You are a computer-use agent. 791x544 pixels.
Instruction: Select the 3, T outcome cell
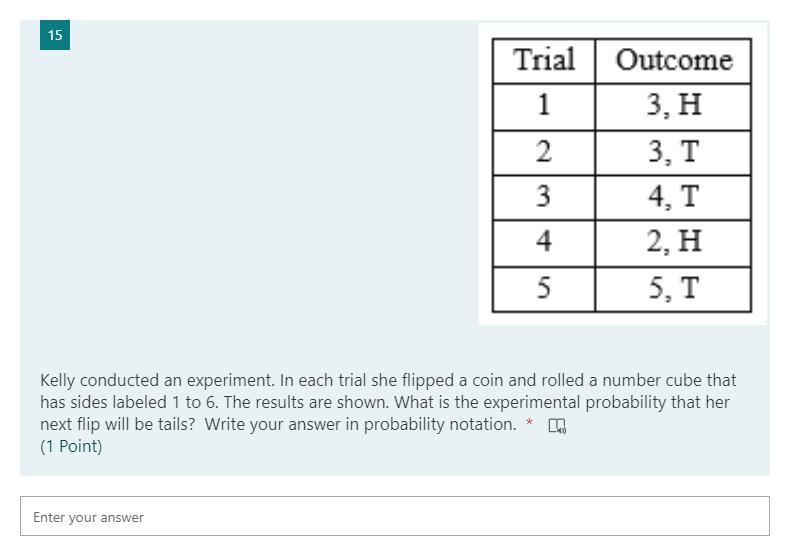point(673,152)
